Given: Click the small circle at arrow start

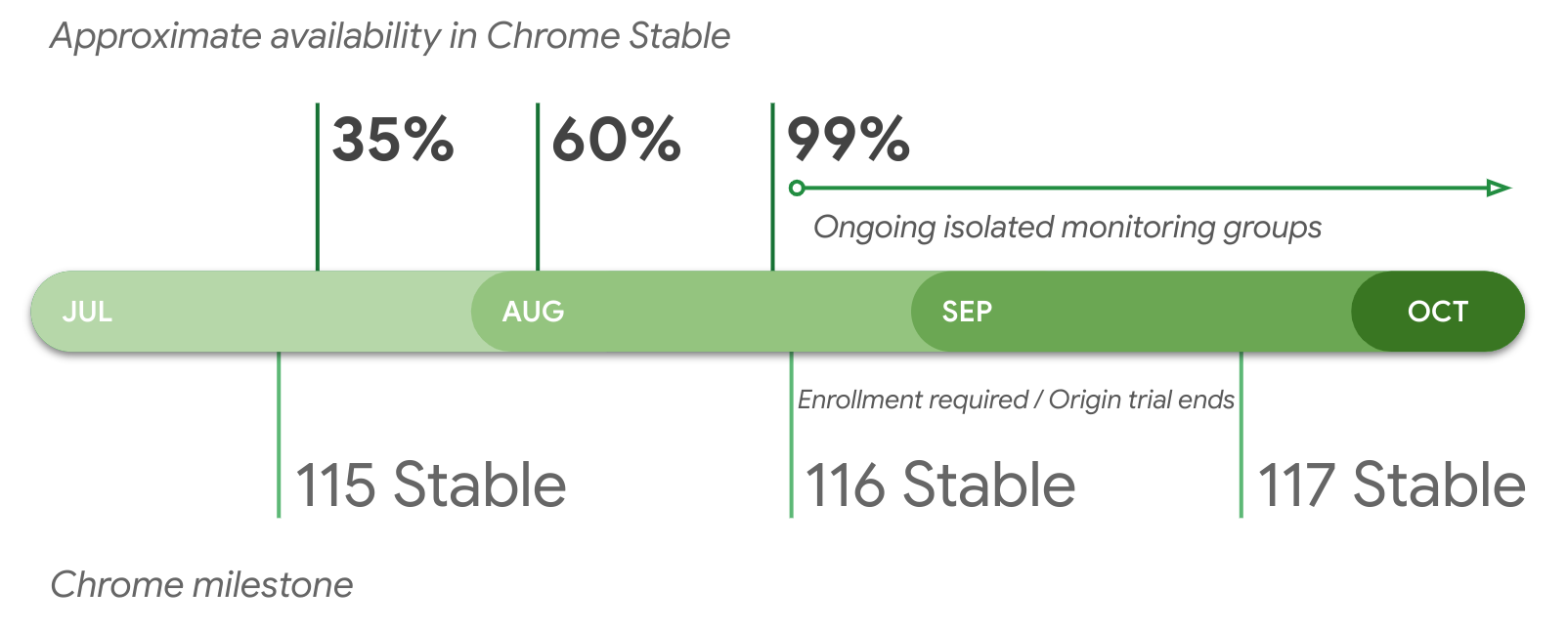Looking at the screenshot, I should pyautogui.click(x=797, y=188).
